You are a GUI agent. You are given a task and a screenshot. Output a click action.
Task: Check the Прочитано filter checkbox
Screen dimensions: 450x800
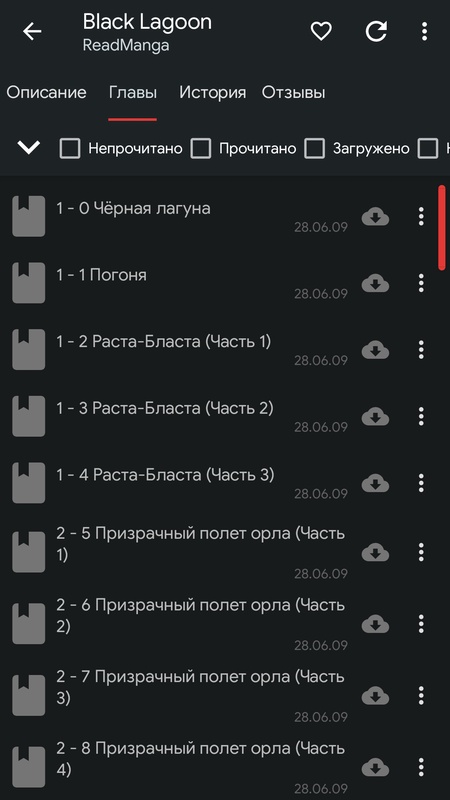tap(201, 148)
